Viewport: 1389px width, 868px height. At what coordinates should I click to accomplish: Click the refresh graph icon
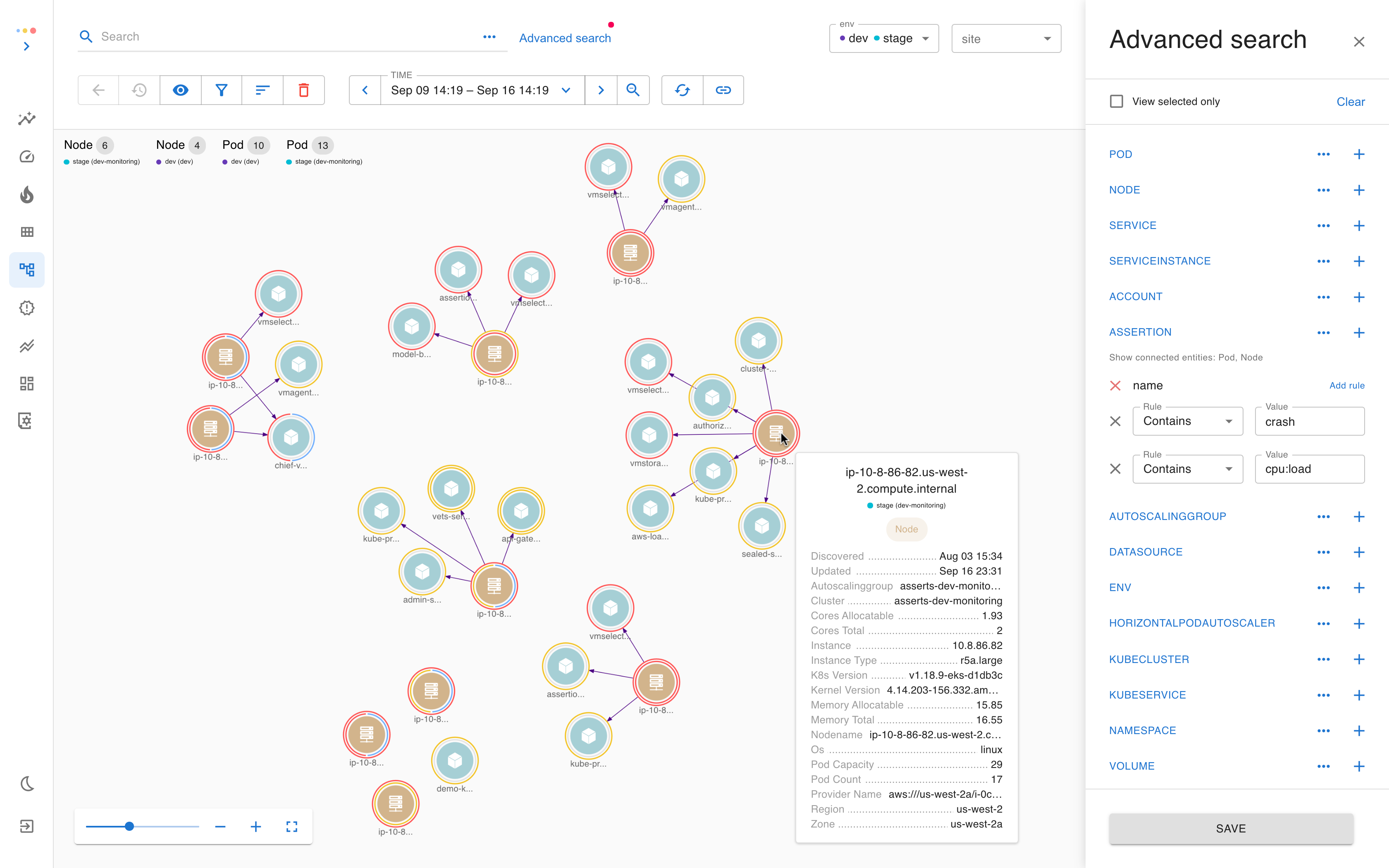pos(682,90)
